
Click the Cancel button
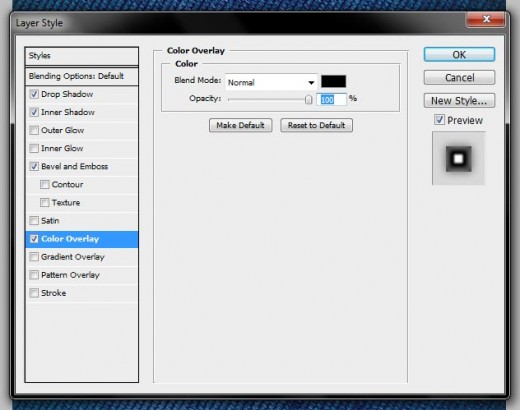coord(459,78)
